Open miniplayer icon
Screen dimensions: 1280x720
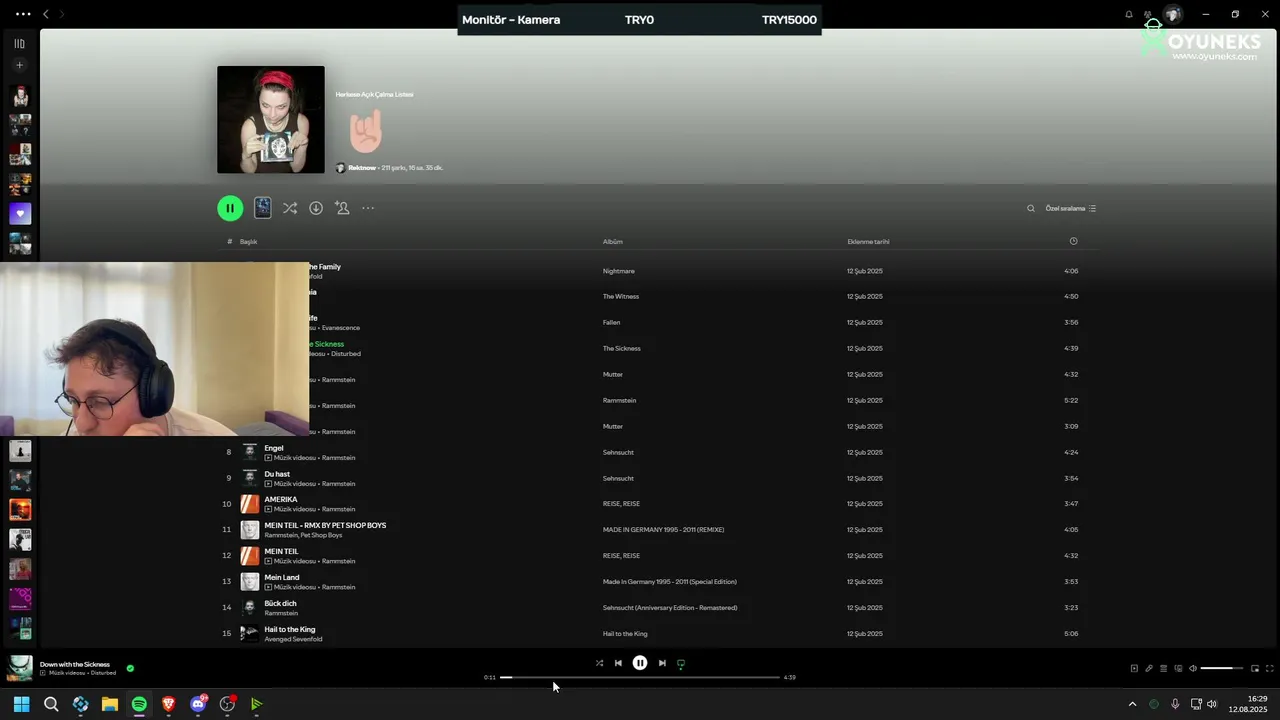click(1255, 668)
